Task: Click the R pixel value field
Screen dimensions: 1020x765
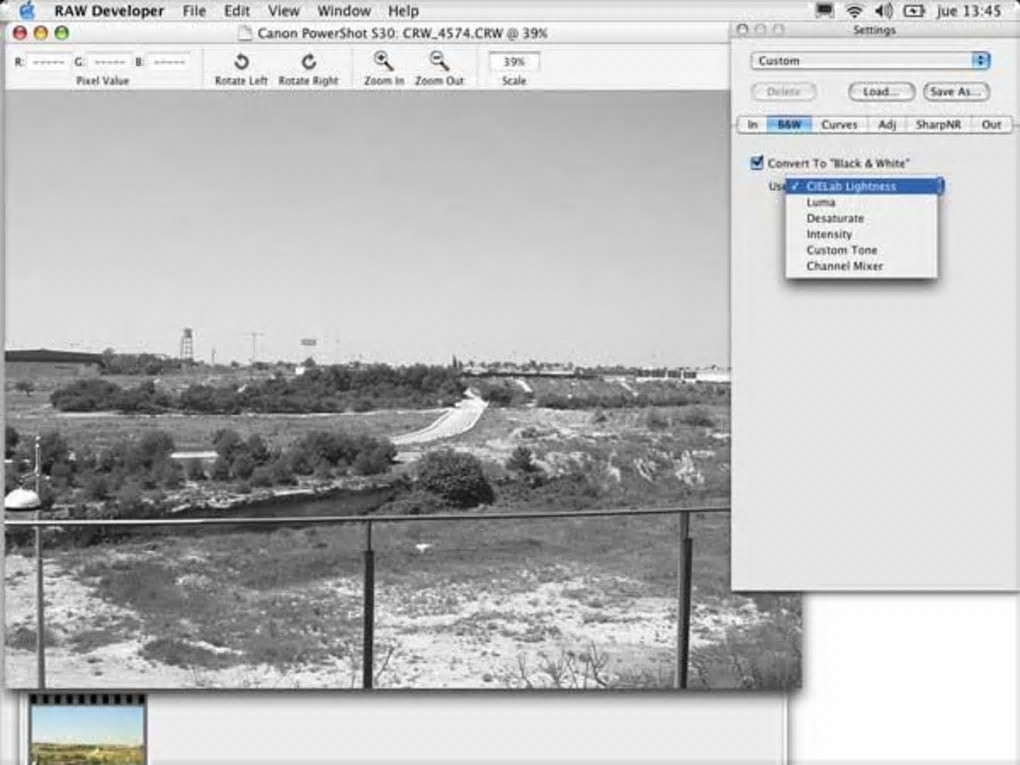Action: (x=48, y=62)
